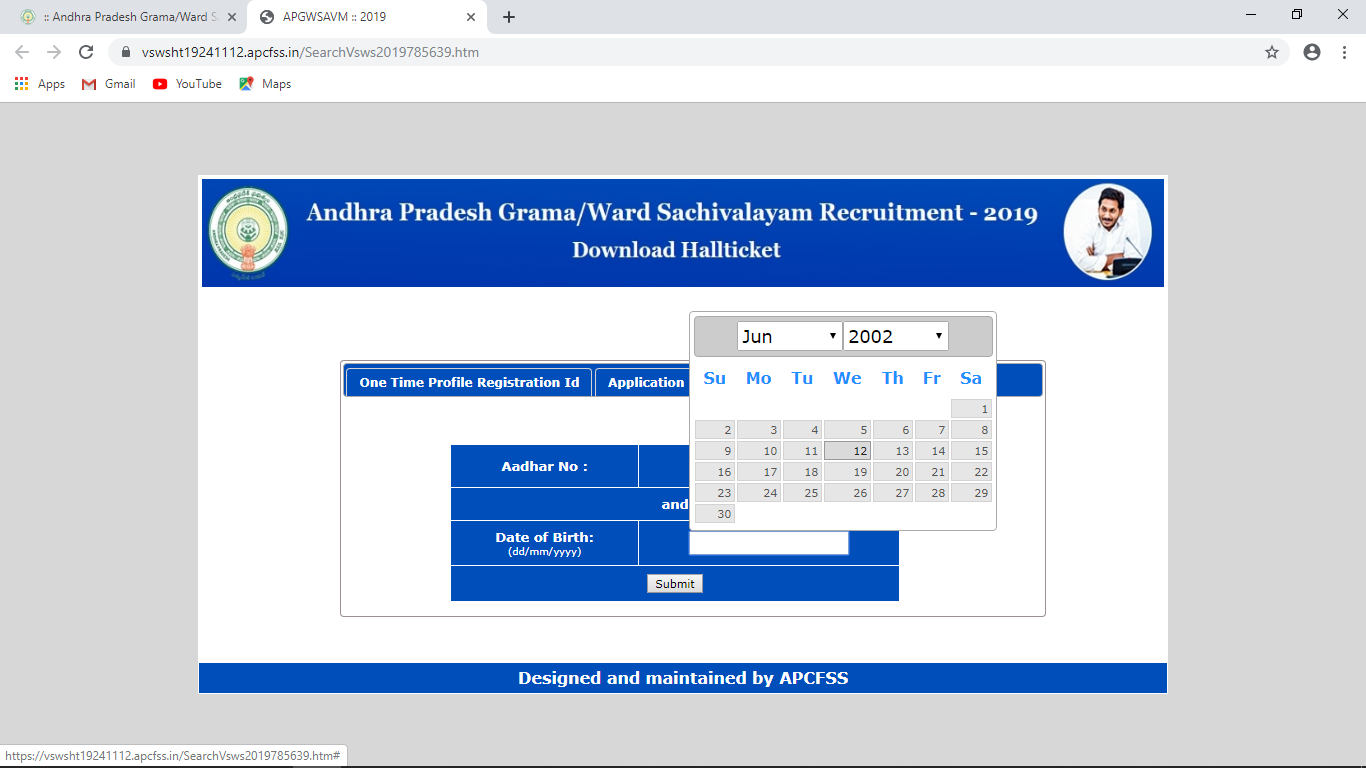This screenshot has height=768, width=1366.
Task: Open the month dropdown showing Jun
Action: click(x=789, y=335)
